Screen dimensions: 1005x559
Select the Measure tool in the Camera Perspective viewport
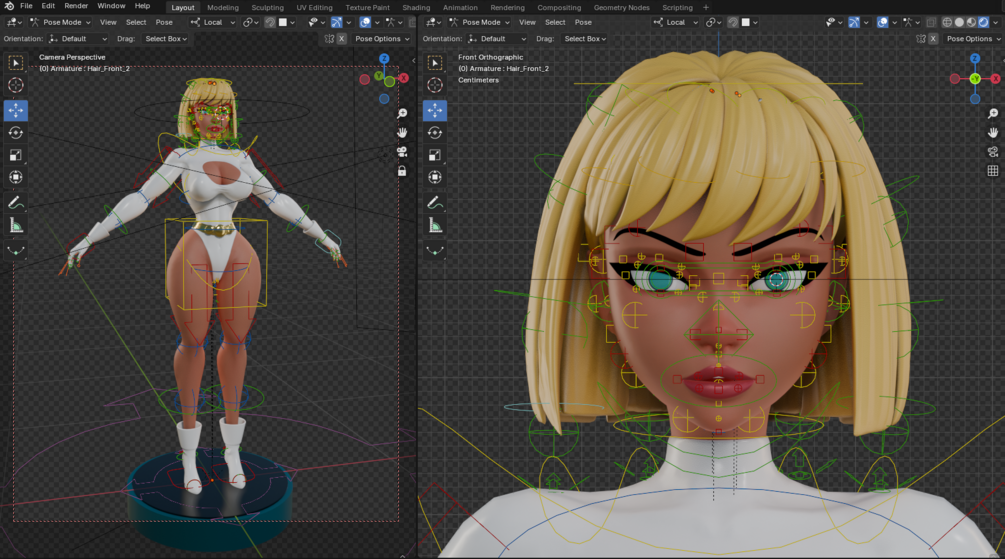pyautogui.click(x=16, y=226)
